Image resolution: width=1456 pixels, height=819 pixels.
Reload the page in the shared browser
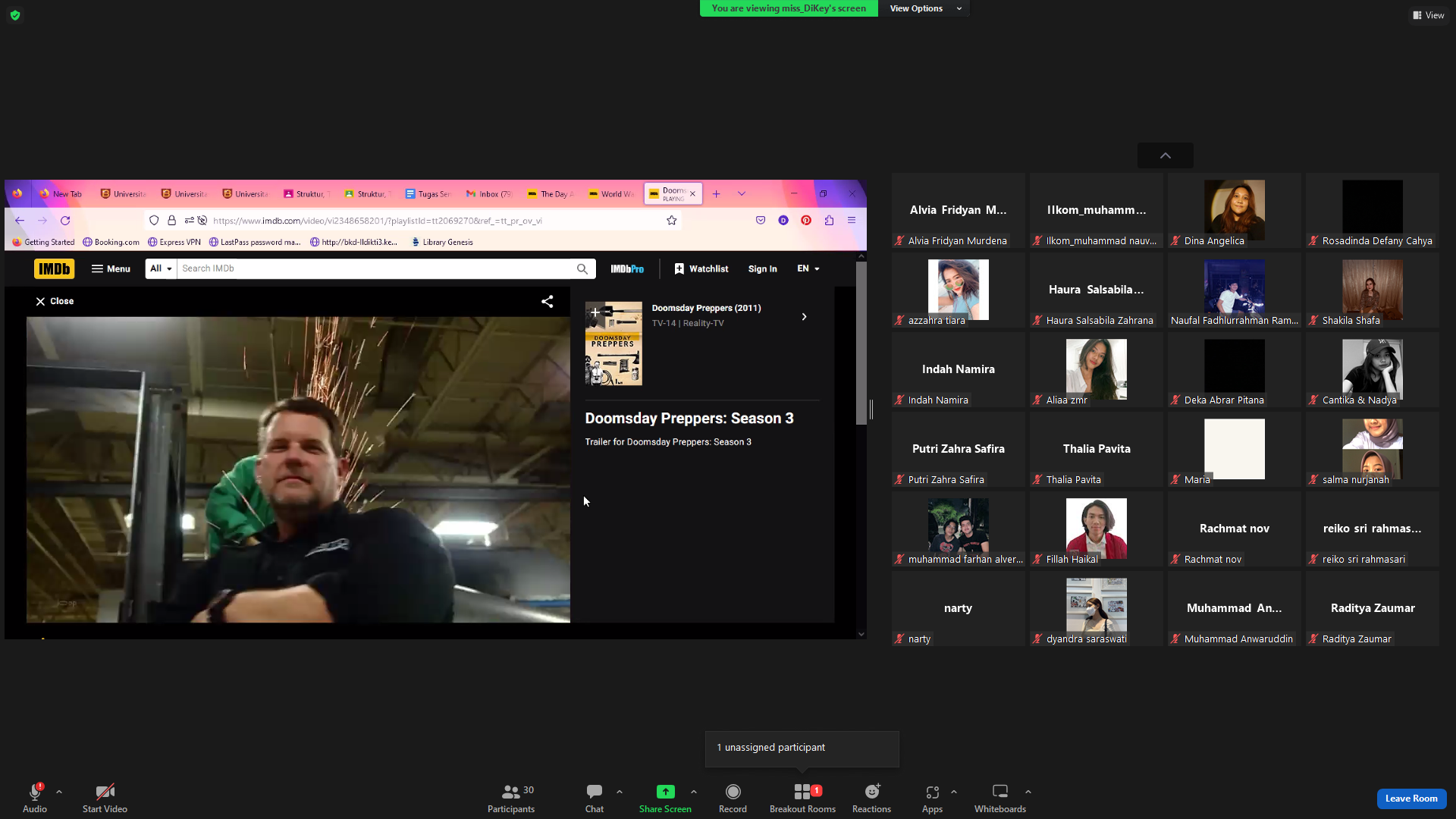pos(65,221)
